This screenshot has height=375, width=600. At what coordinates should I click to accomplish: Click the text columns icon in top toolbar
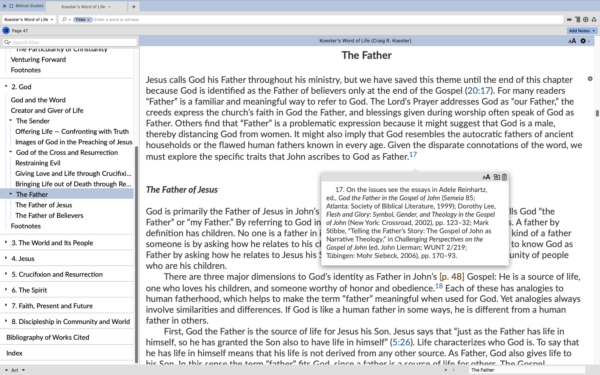pos(577,19)
